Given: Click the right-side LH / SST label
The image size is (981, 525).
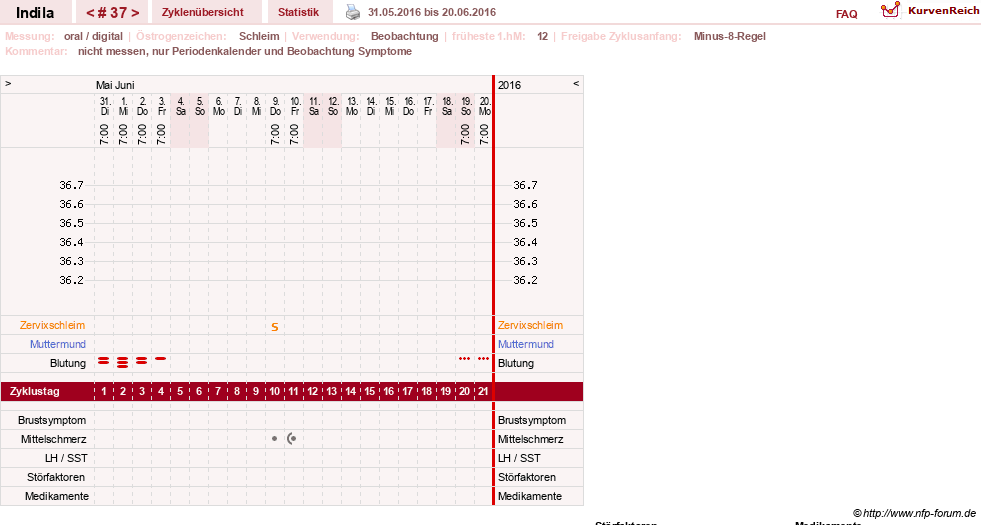Looking at the screenshot, I should 519,458.
